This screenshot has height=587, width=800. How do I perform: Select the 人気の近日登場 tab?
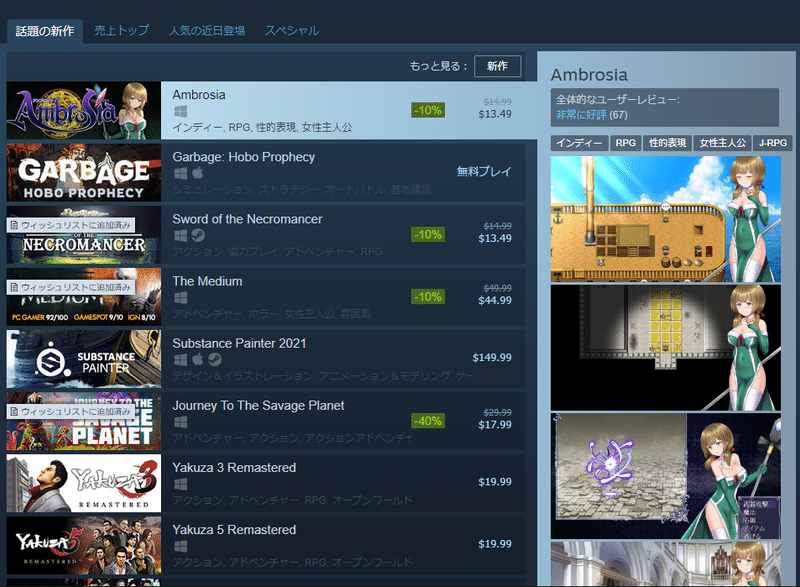tap(207, 31)
